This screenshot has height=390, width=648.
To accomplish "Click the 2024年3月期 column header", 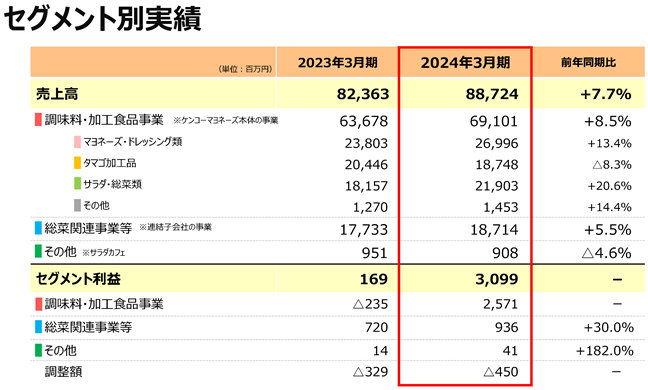I will click(465, 62).
